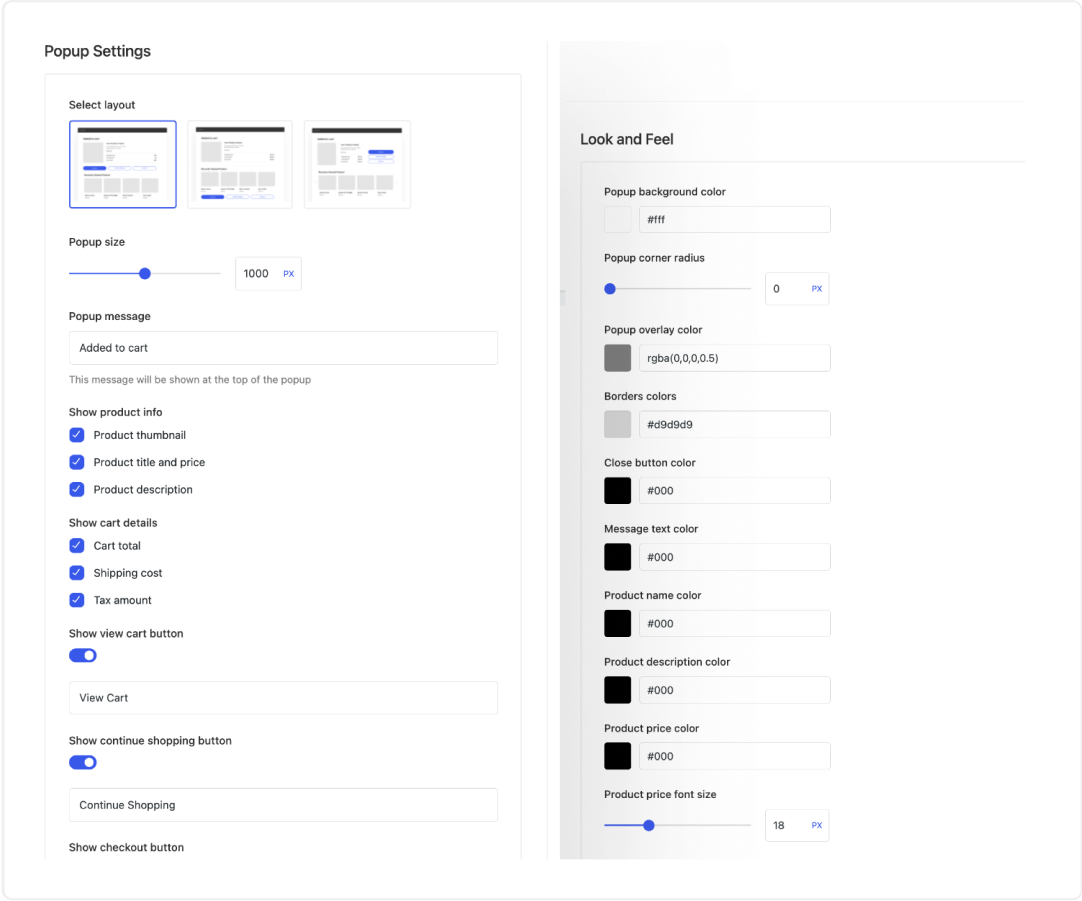Uncheck the Tax amount checkbox
This screenshot has width=1082, height=901.
[x=76, y=600]
